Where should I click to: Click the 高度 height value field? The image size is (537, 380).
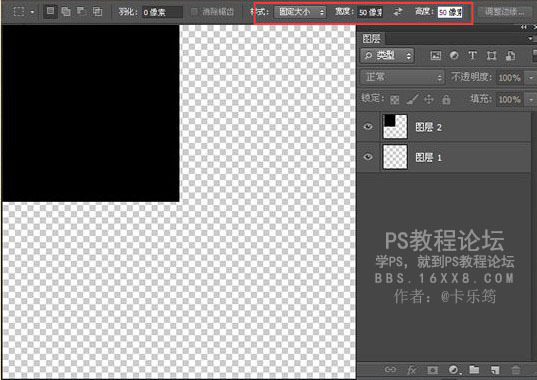[x=450, y=12]
